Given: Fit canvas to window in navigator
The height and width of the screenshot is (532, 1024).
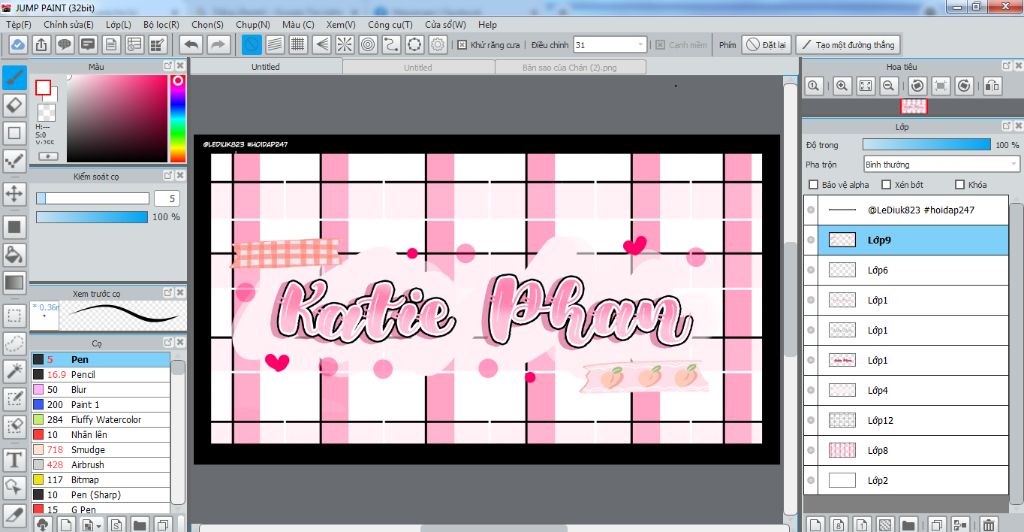Looking at the screenshot, I should (x=866, y=86).
